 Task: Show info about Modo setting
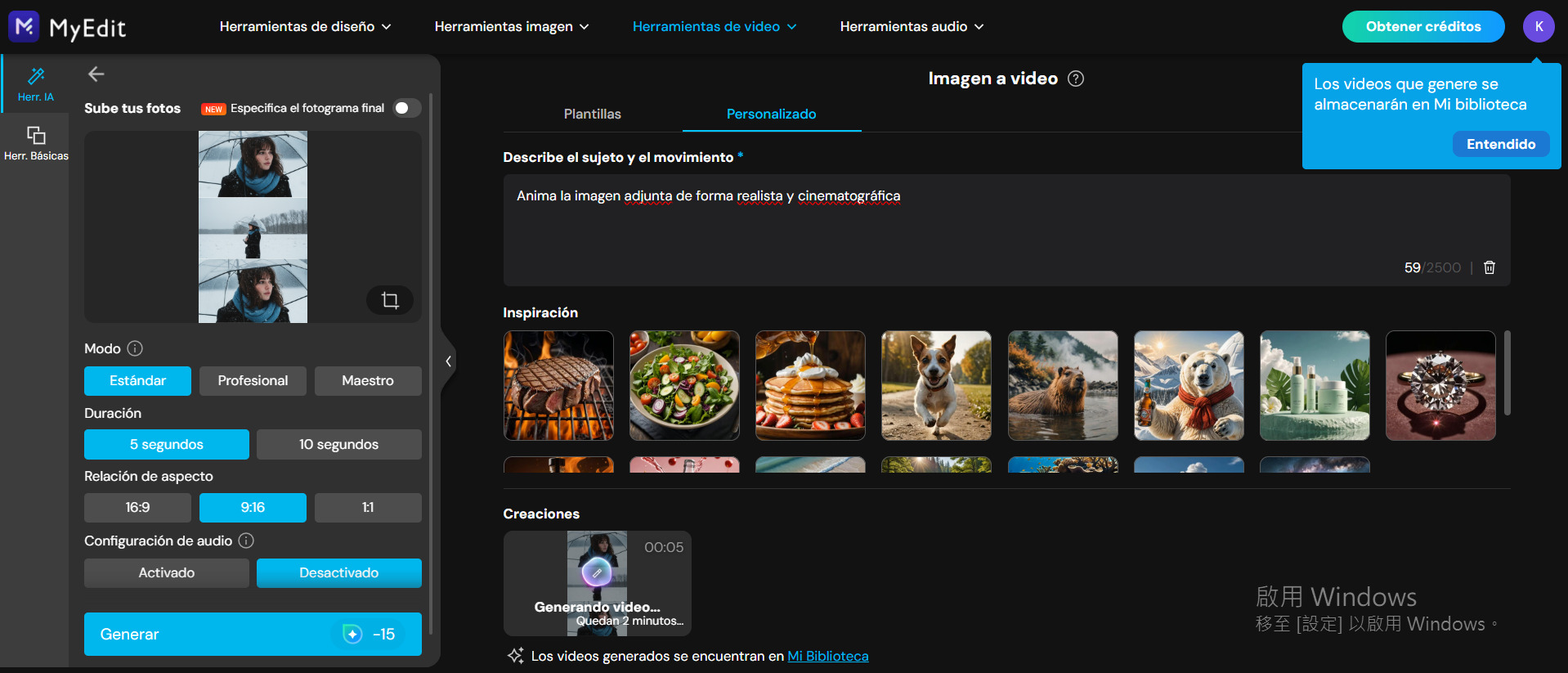[135, 348]
